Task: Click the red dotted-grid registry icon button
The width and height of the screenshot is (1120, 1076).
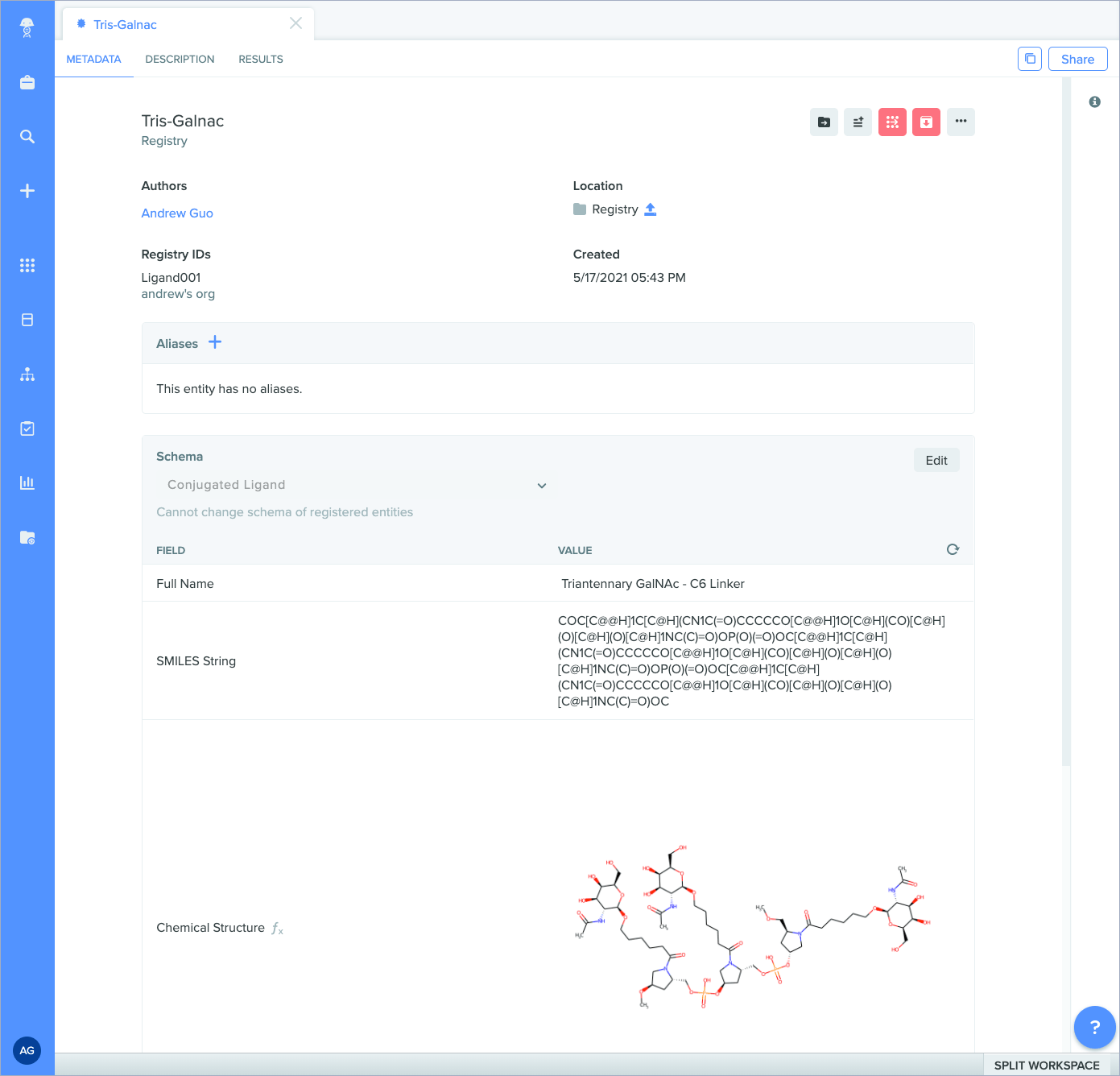Action: pos(892,122)
